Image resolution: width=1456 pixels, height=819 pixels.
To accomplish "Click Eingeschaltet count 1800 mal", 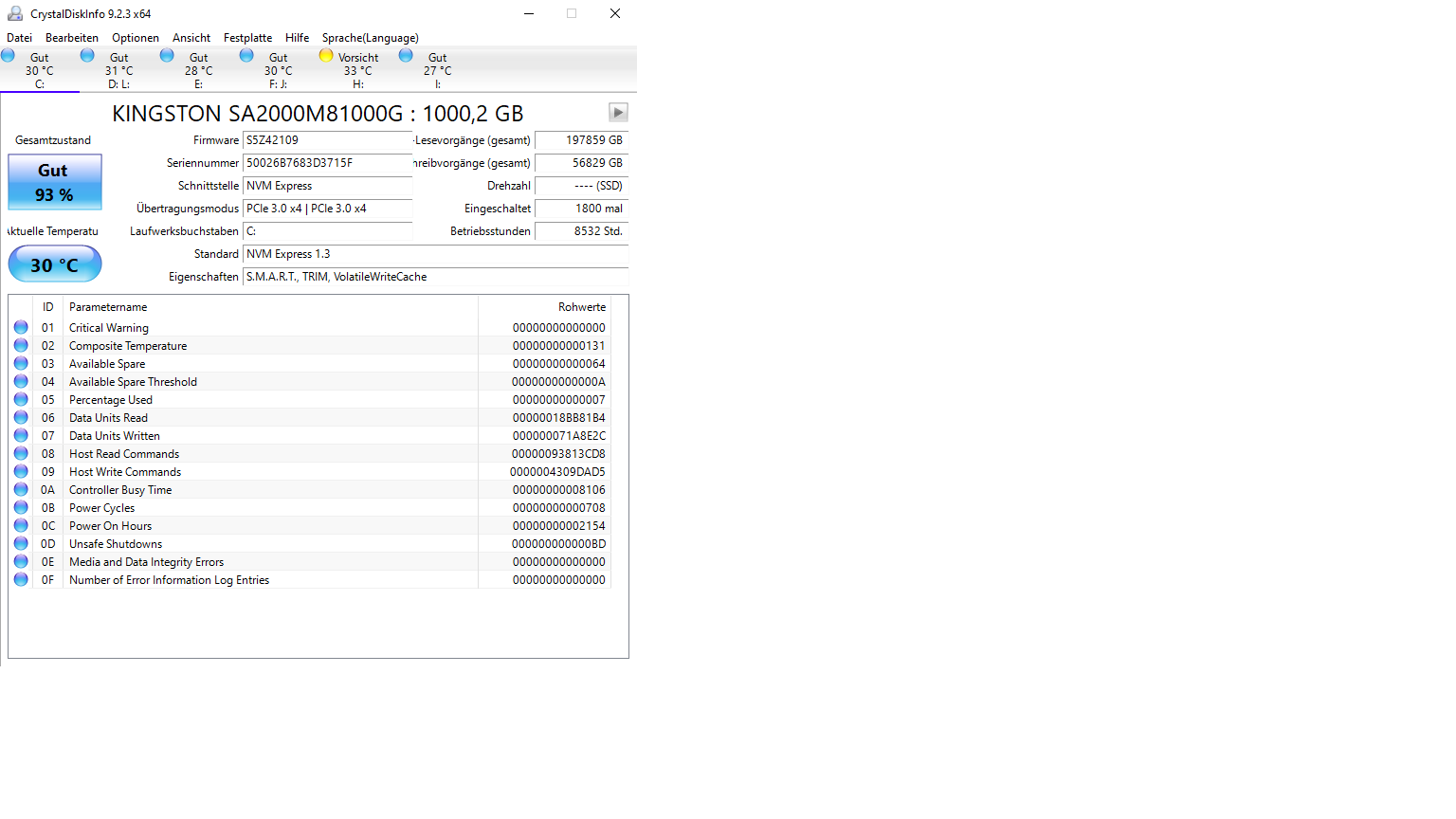I will coord(582,209).
